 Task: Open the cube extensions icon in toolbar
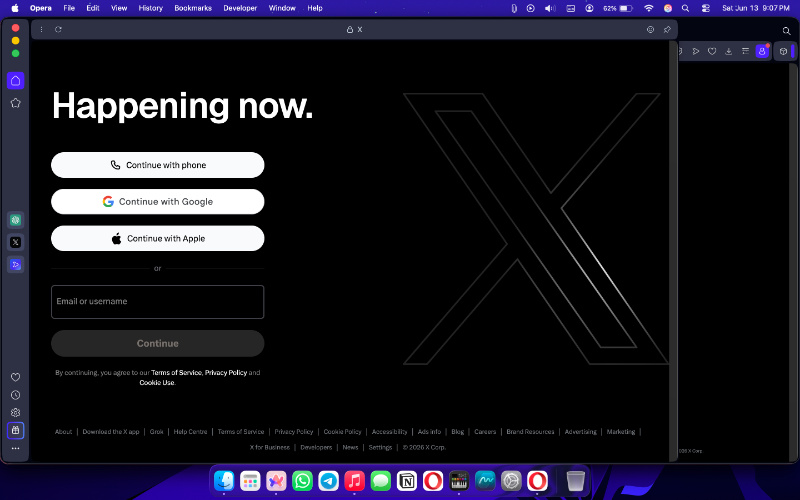click(x=784, y=51)
